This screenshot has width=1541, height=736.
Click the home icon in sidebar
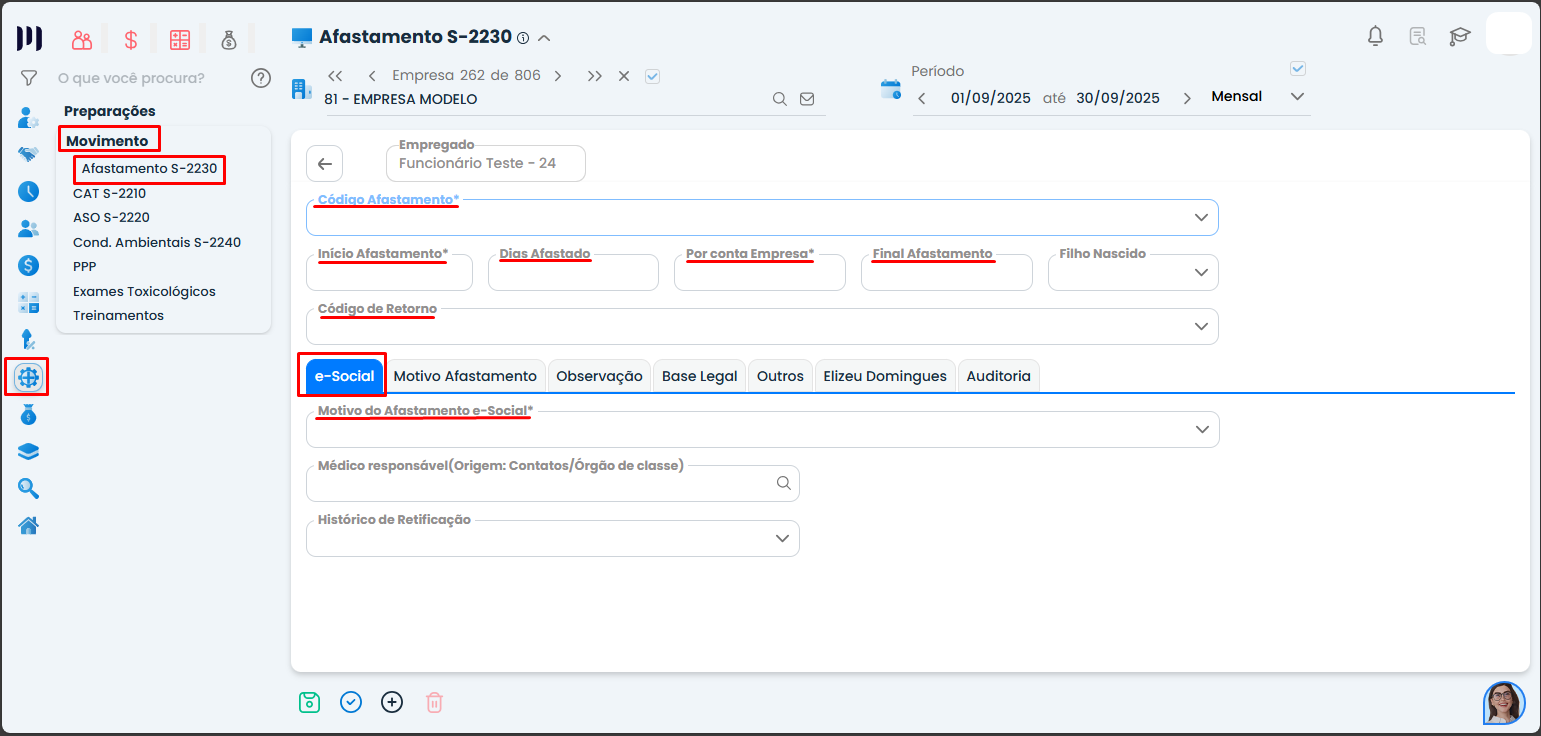tap(29, 525)
